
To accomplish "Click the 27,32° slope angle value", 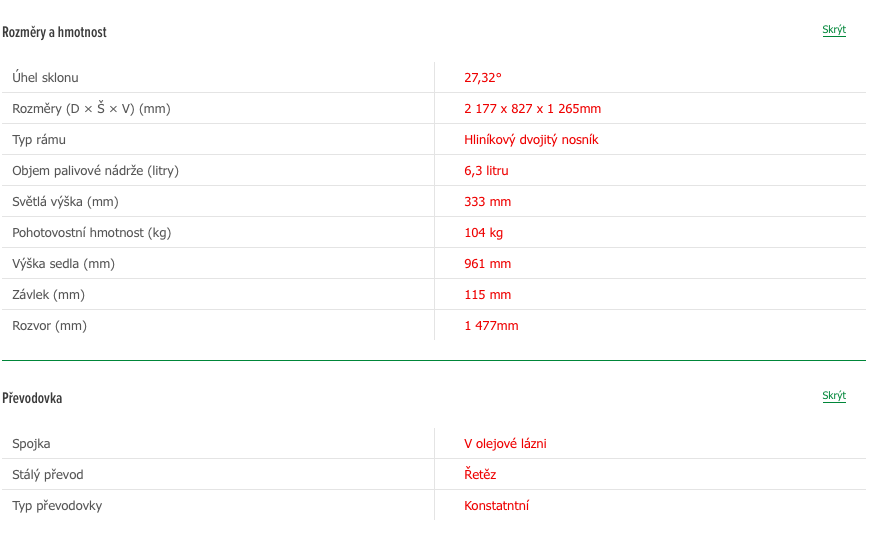I will point(483,78).
